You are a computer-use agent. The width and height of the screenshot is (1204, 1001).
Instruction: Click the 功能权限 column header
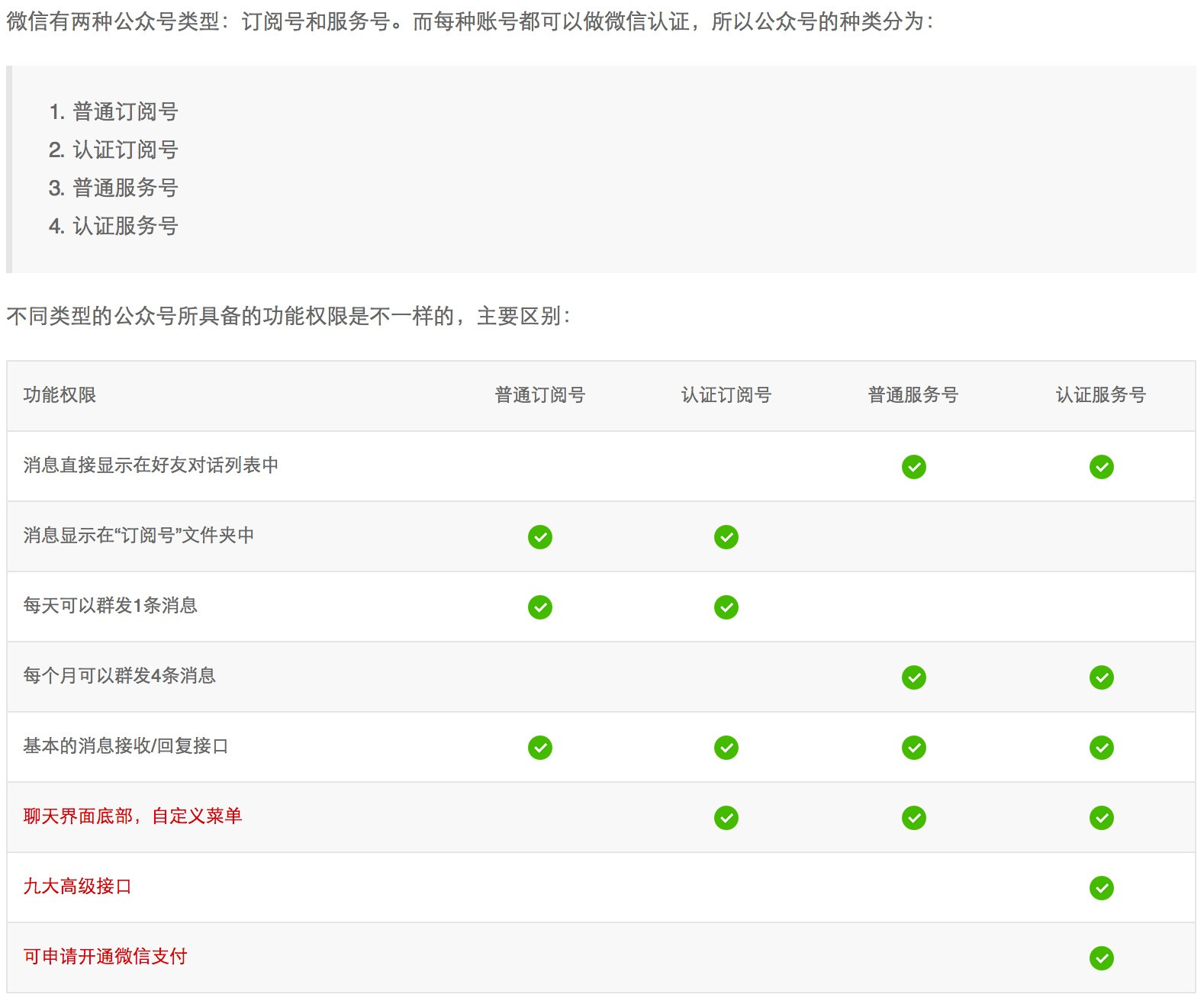[60, 395]
